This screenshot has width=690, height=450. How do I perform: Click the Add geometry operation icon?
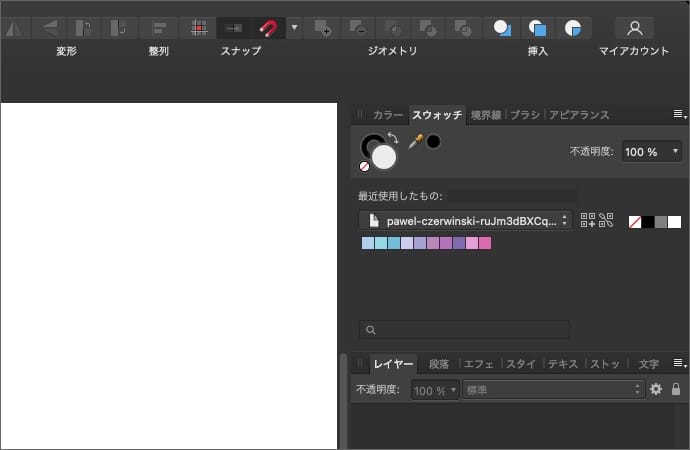(322, 28)
